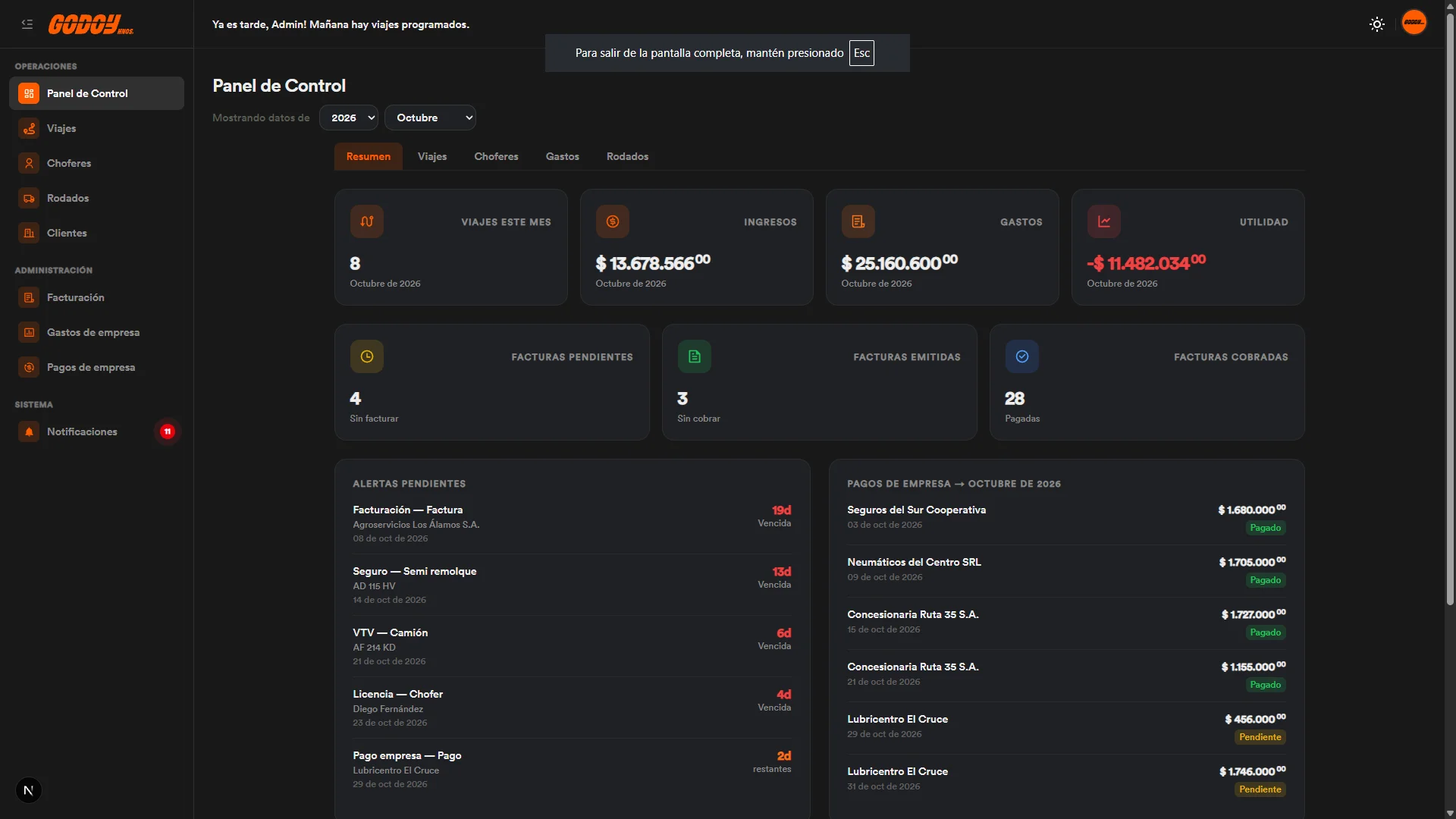Click the Facturas pendientes clock icon
Viewport: 1456px width, 819px height.
coord(367,356)
